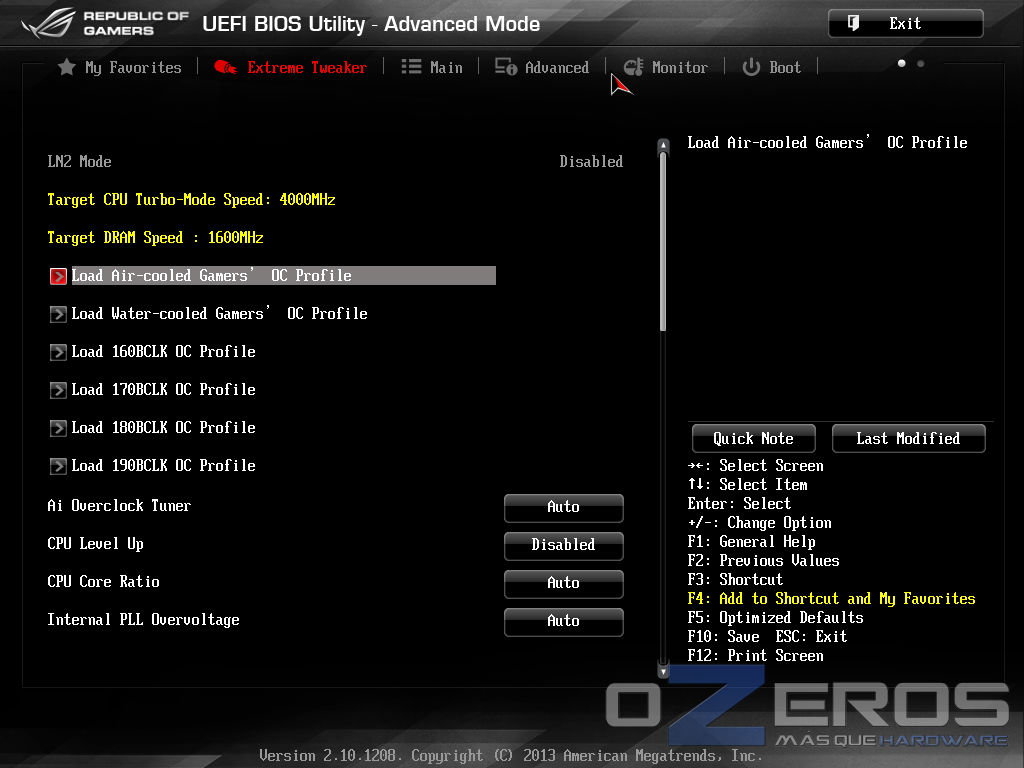This screenshot has width=1024, height=768.
Task: Change CPU Level Up Disabled option
Action: 564,545
